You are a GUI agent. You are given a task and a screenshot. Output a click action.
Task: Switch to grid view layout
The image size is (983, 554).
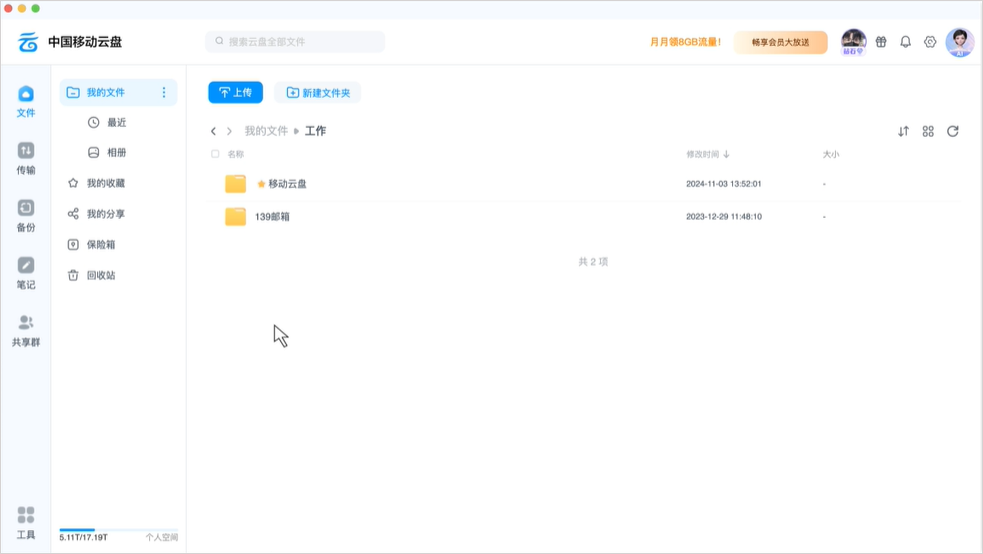pos(928,131)
